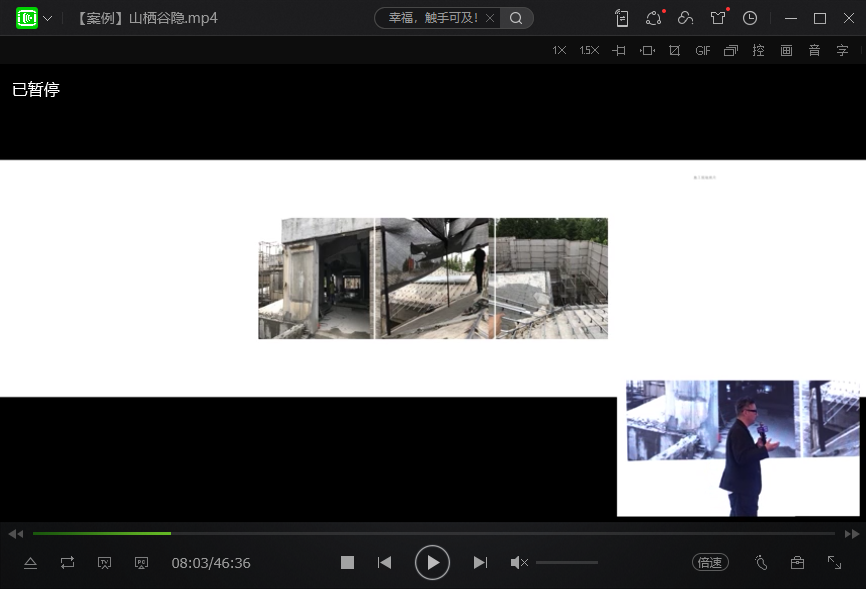
Task: Unmute the muted speaker icon
Action: click(x=518, y=563)
